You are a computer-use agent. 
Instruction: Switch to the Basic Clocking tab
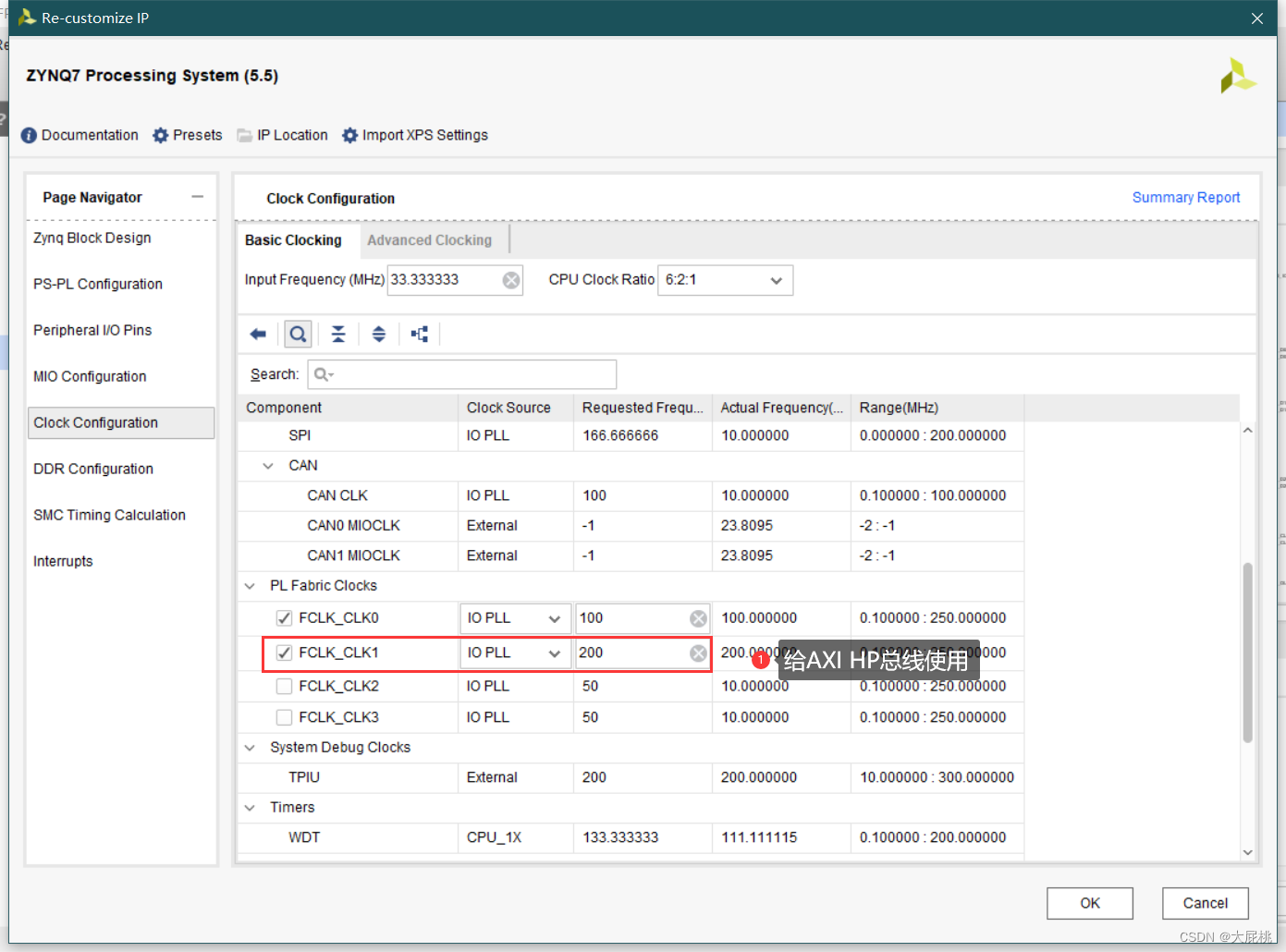(293, 240)
